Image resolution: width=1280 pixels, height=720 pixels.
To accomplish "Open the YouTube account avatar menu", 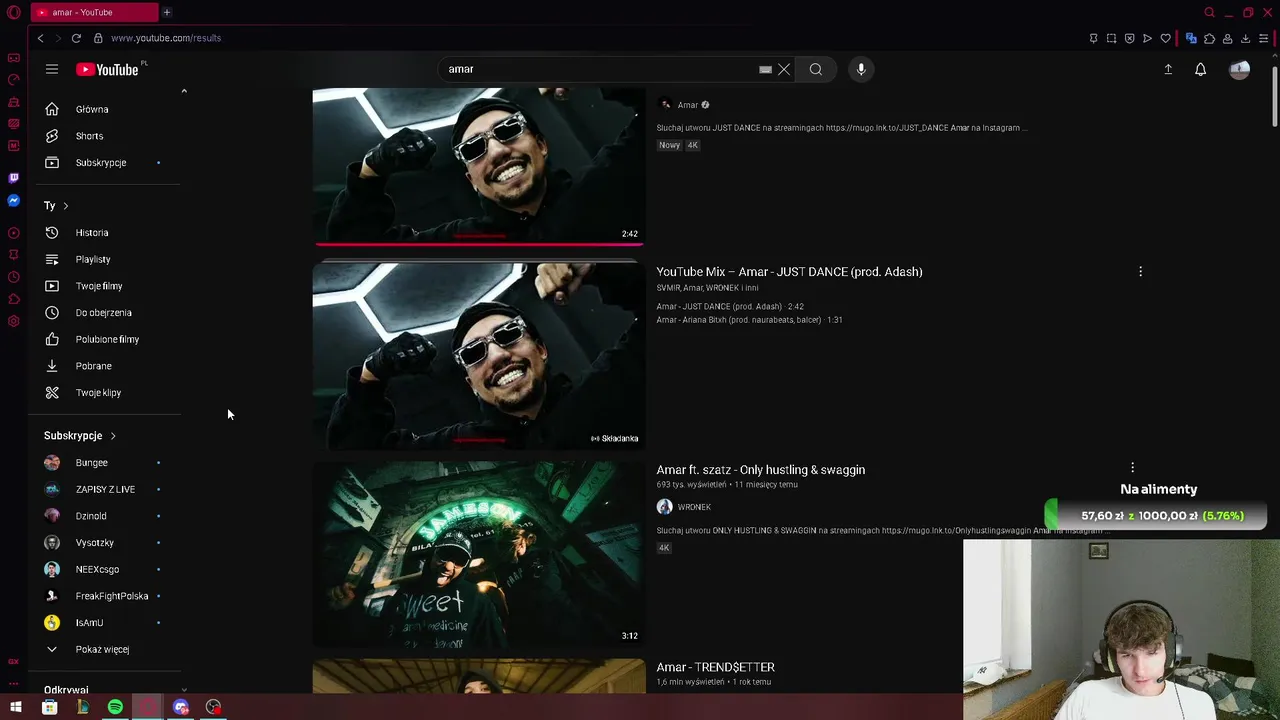I will point(1239,69).
